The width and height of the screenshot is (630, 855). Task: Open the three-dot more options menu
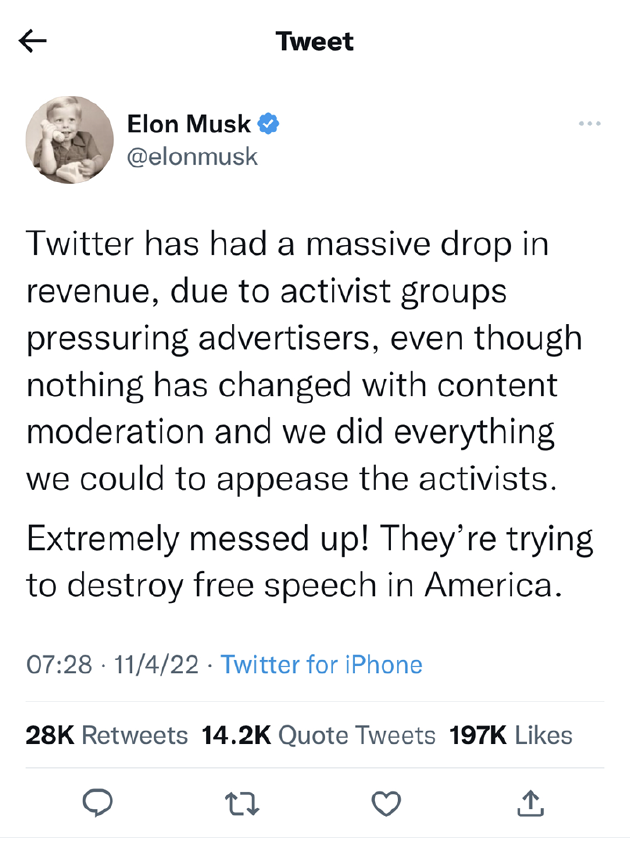pyautogui.click(x=590, y=124)
